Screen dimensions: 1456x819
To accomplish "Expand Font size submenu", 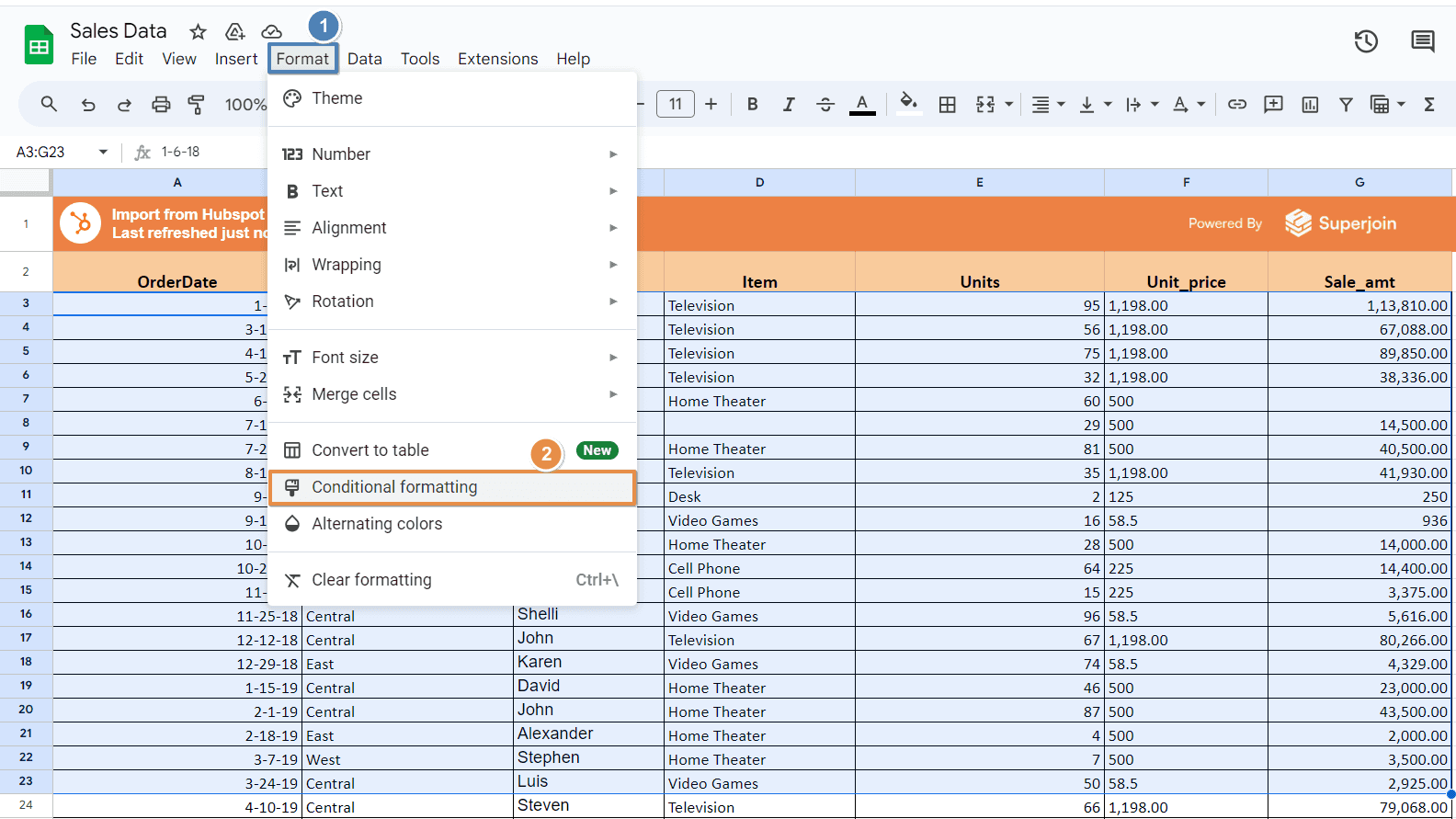I will tap(452, 358).
